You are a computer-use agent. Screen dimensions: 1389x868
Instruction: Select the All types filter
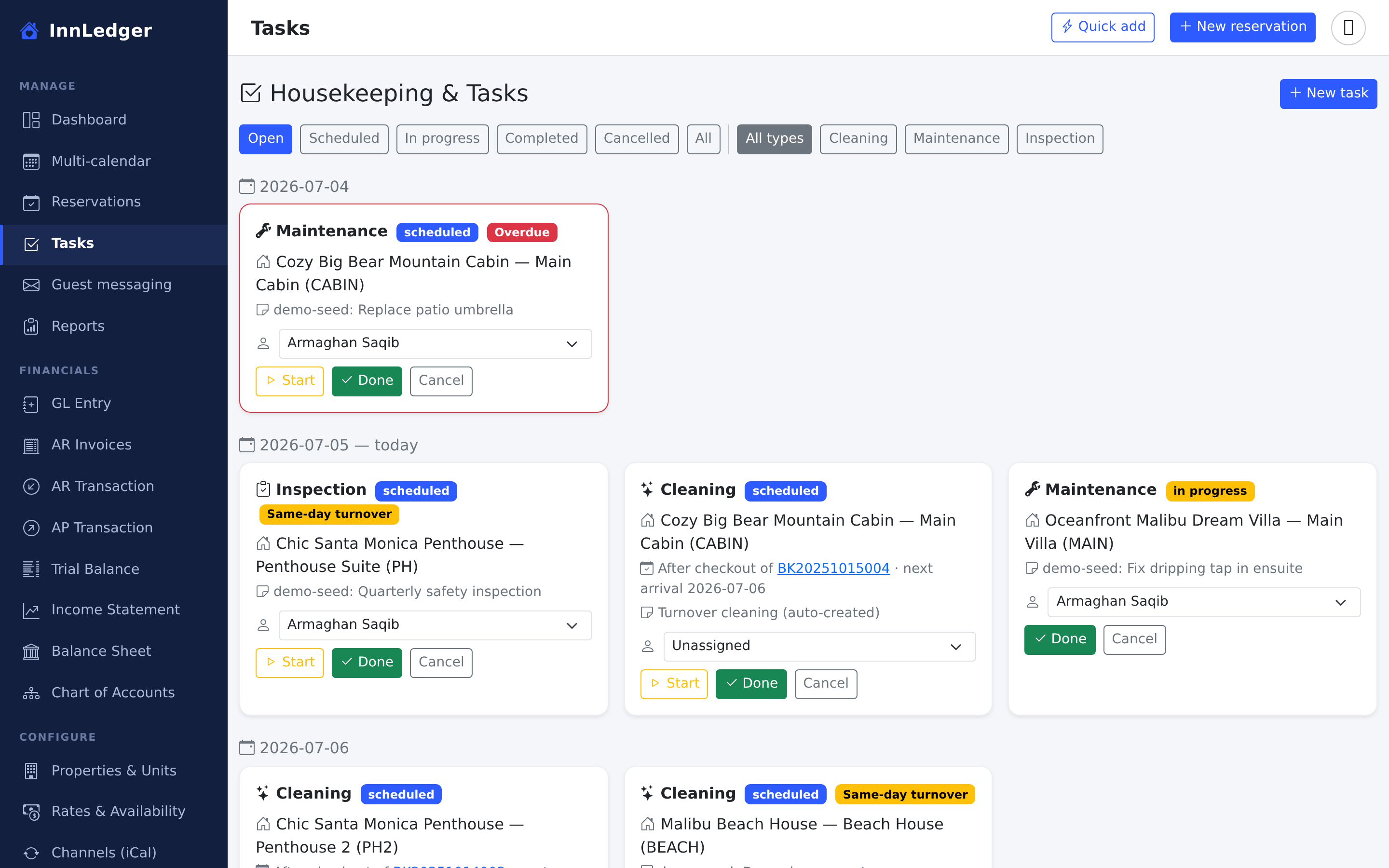(x=774, y=139)
